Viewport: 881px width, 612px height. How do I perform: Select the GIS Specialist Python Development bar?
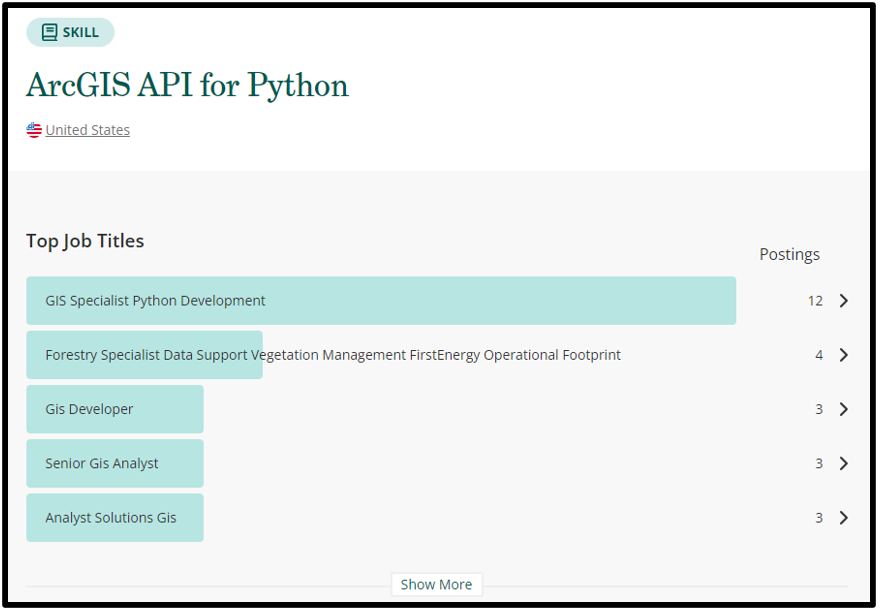click(380, 301)
